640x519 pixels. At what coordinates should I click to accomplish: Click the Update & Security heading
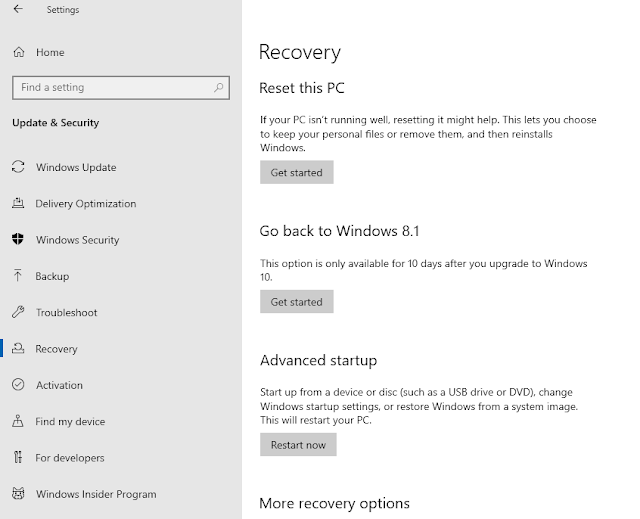coord(56,122)
